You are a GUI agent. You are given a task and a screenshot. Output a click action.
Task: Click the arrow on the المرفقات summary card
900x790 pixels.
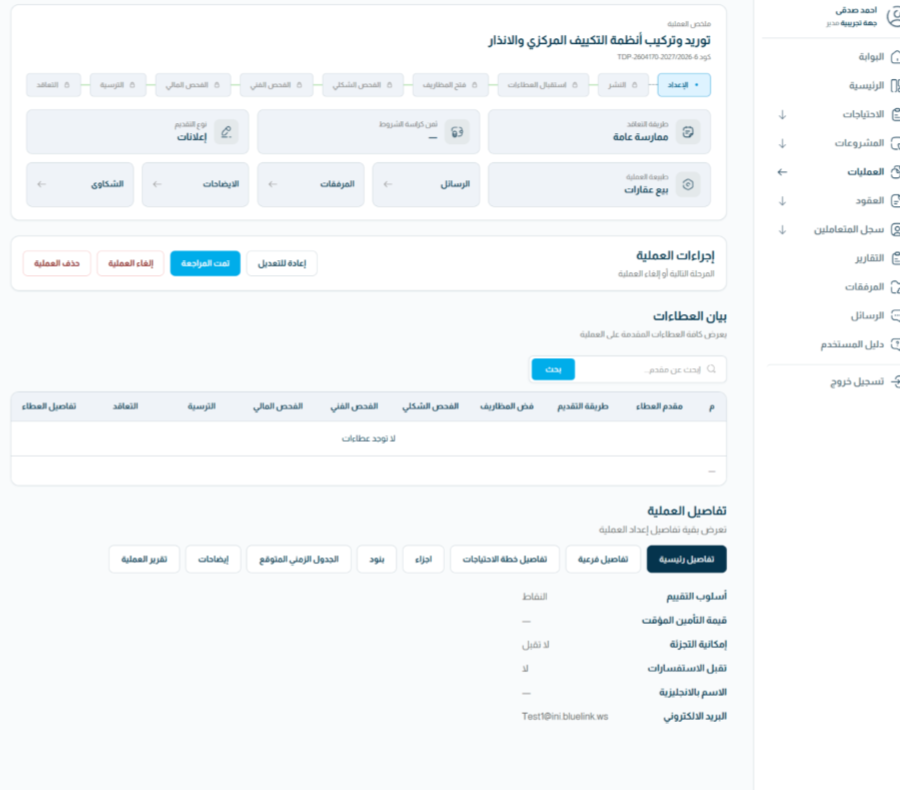(x=273, y=184)
